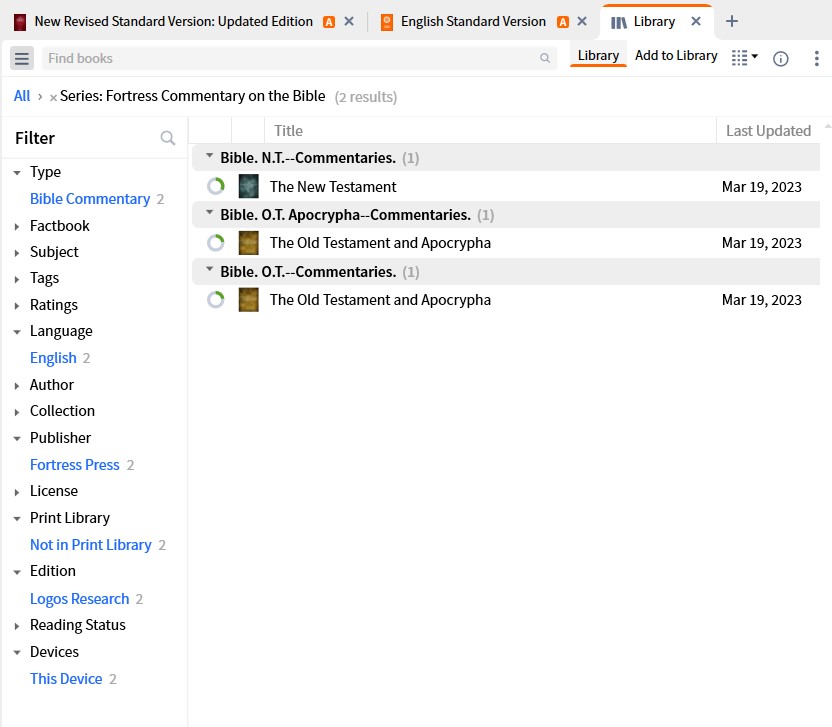Click the All breadcrumb link
This screenshot has height=727, width=832.
coord(22,96)
